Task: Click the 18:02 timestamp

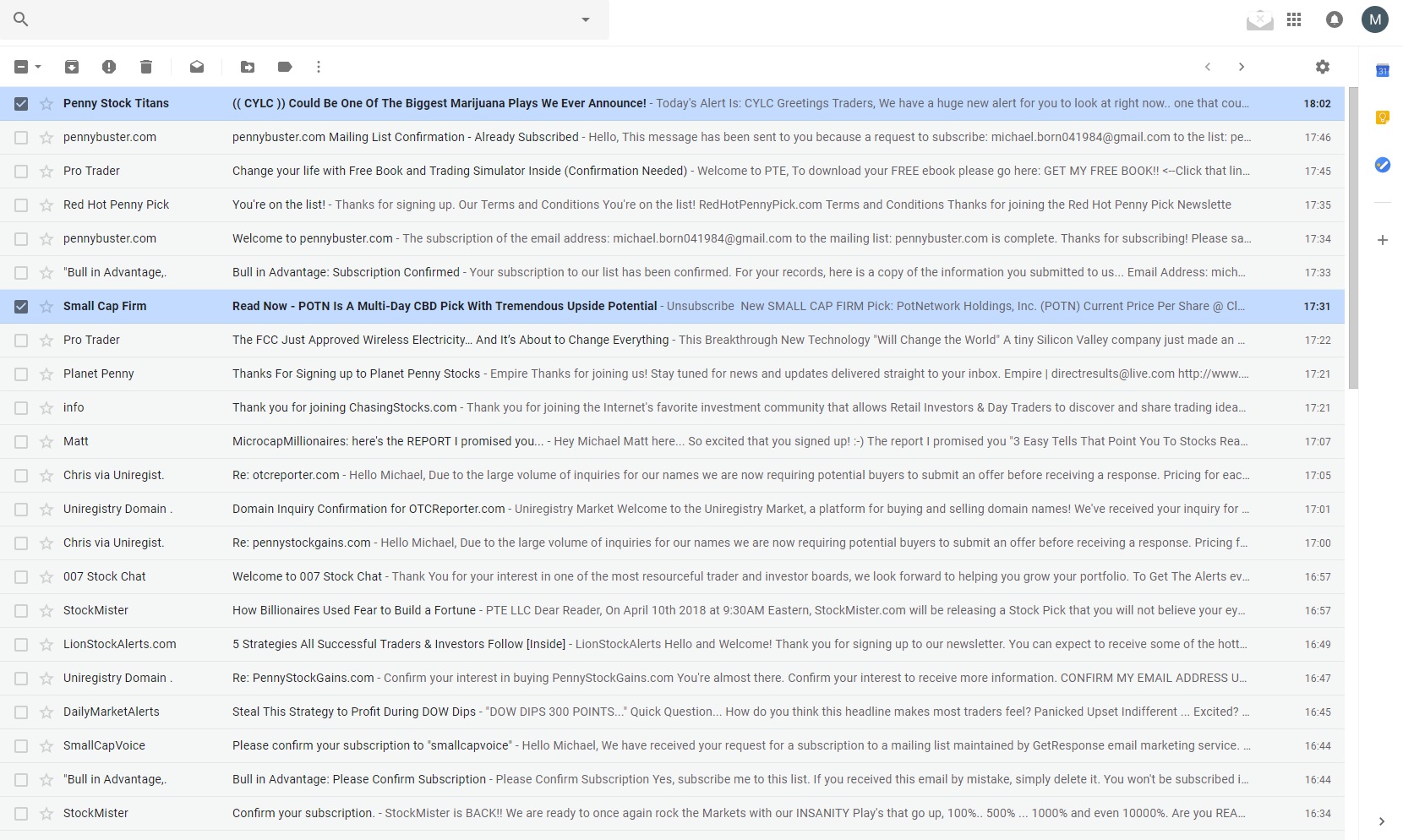Action: pyautogui.click(x=1317, y=104)
